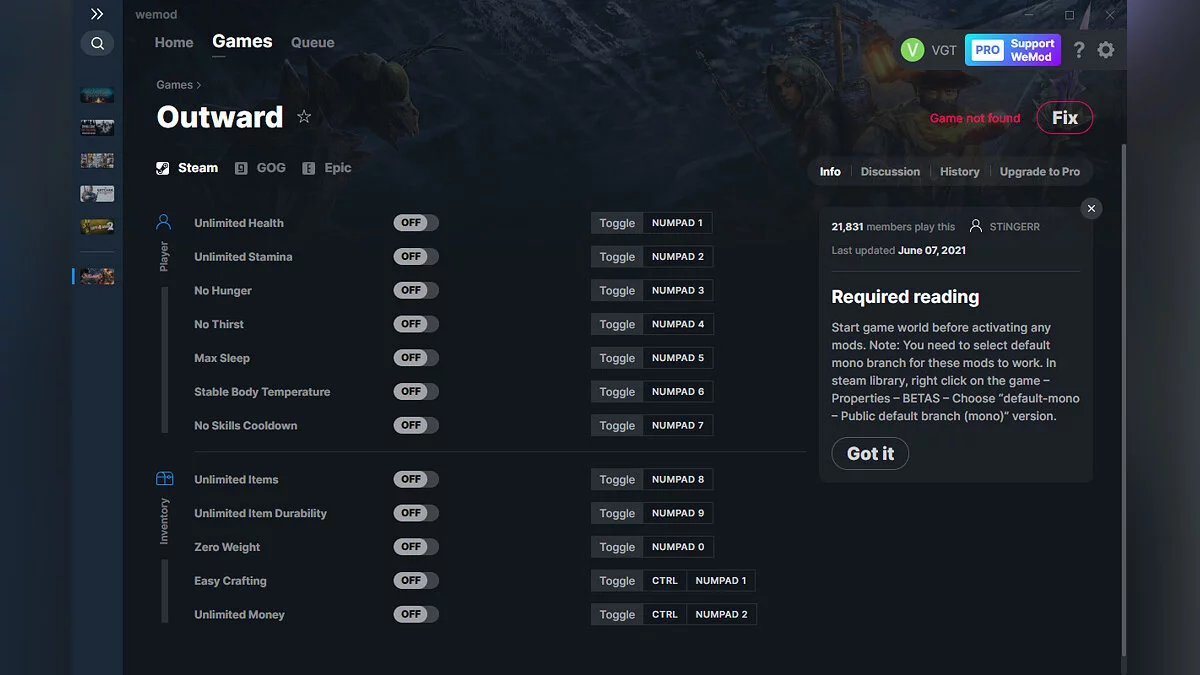1200x675 pixels.
Task: Enable Unlimited Money
Action: pos(415,613)
